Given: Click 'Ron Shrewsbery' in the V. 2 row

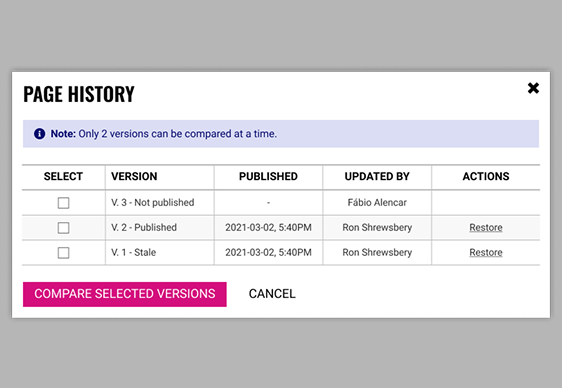Looking at the screenshot, I should click(377, 227).
